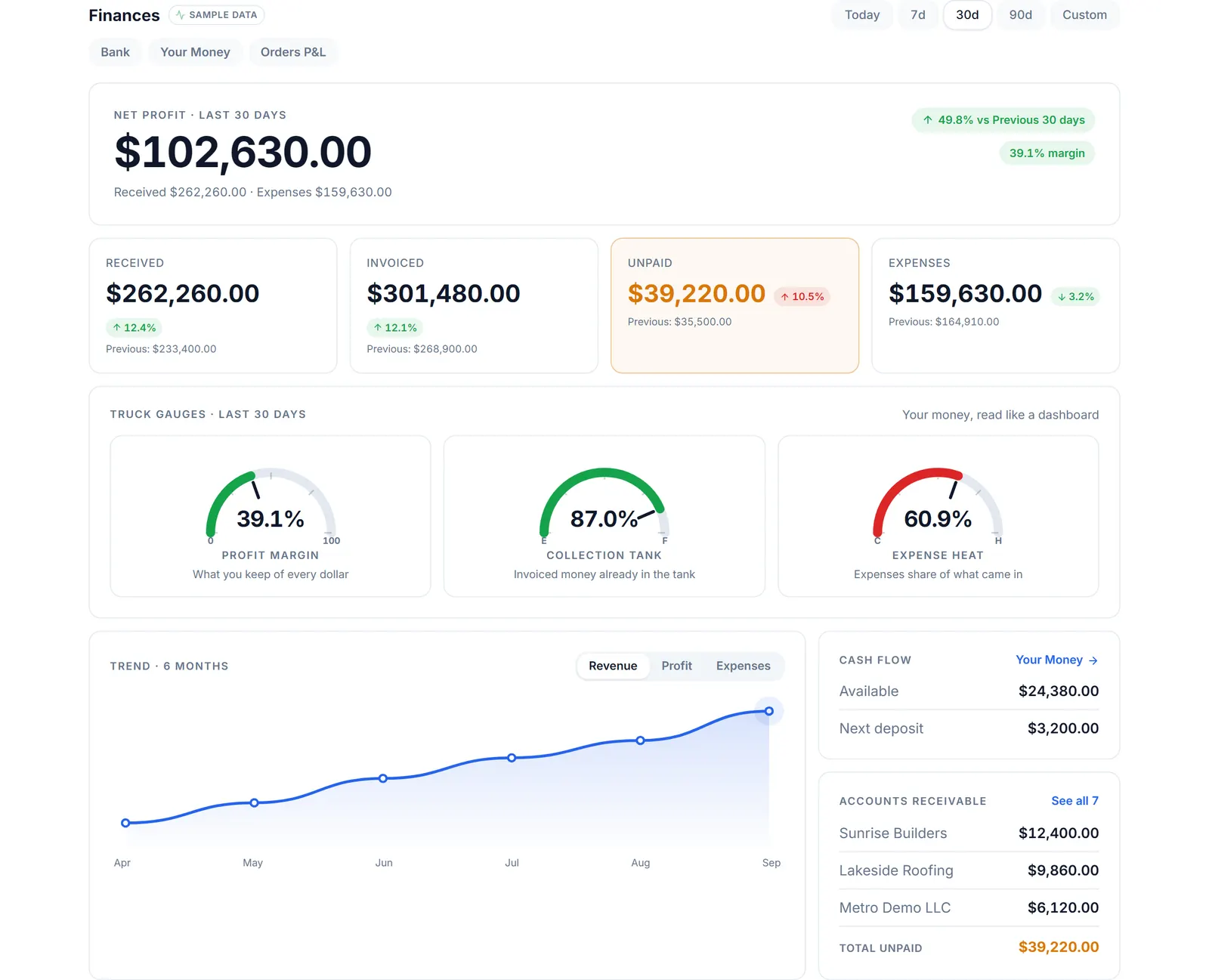Show Expenses in the trend chart

pos(744,666)
